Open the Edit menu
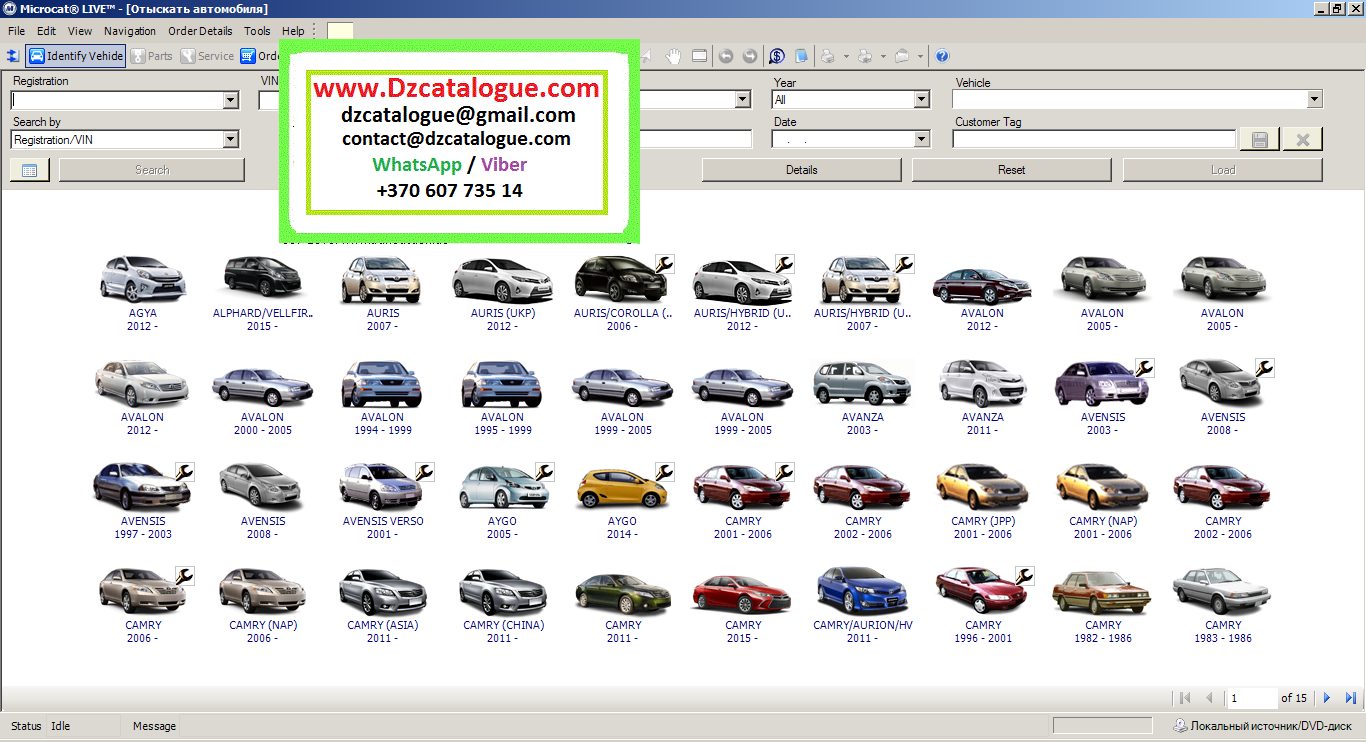The image size is (1366, 742). tap(47, 31)
